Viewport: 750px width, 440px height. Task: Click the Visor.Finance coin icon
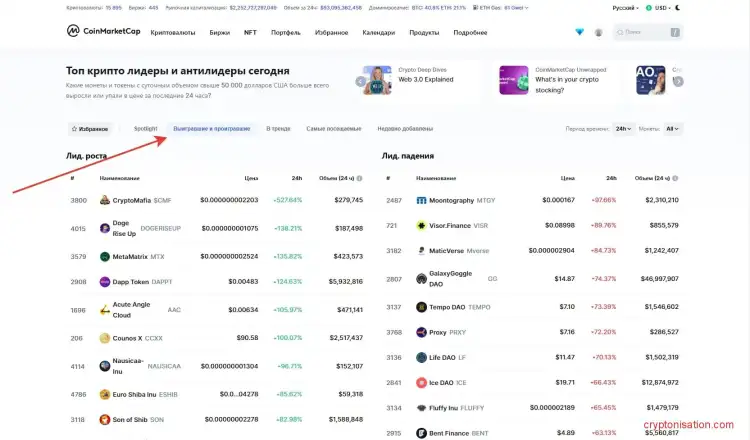[x=421, y=225]
